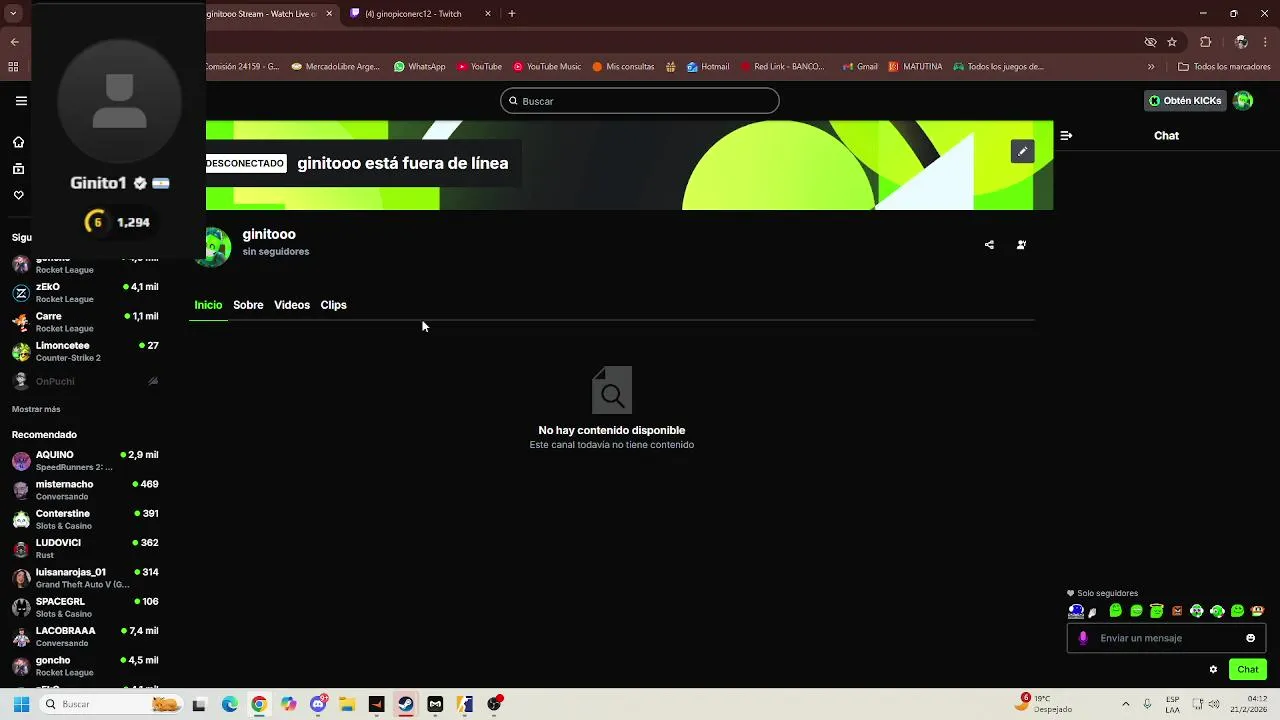This screenshot has height=720, width=1280.
Task: Open recommended channel Conterstine
Action: tap(85, 519)
